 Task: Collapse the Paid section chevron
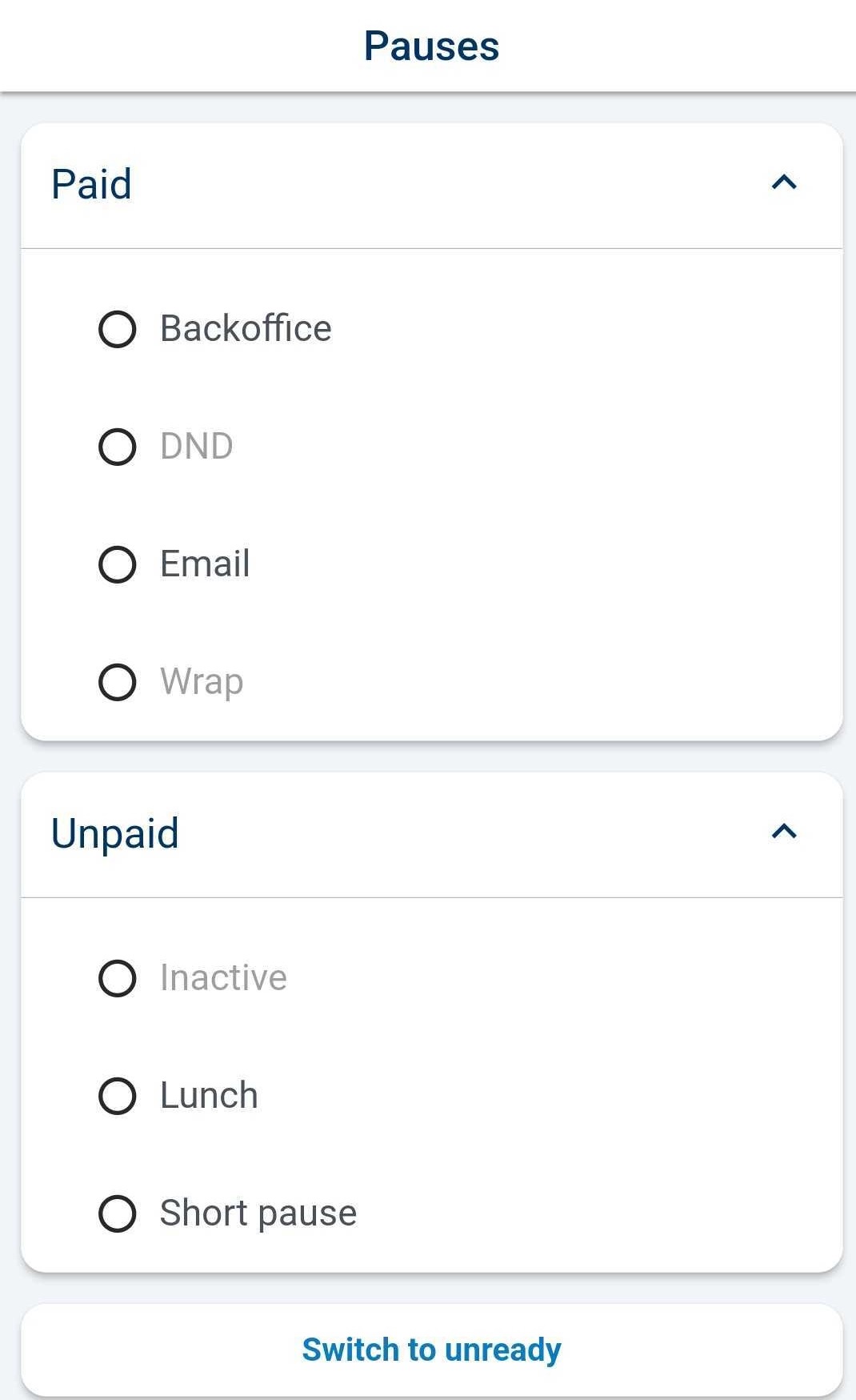(x=784, y=183)
